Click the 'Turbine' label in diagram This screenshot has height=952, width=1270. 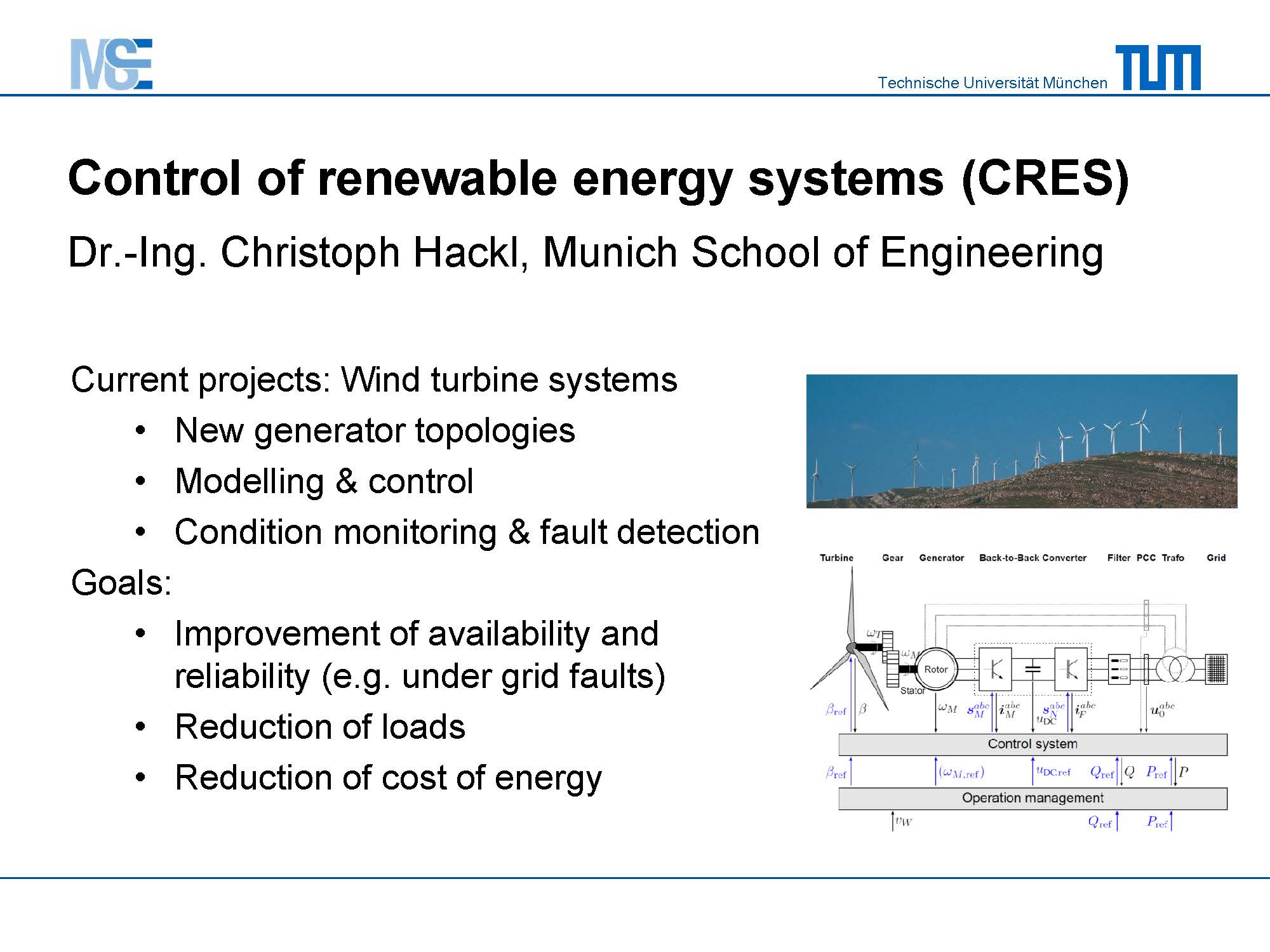pos(836,558)
